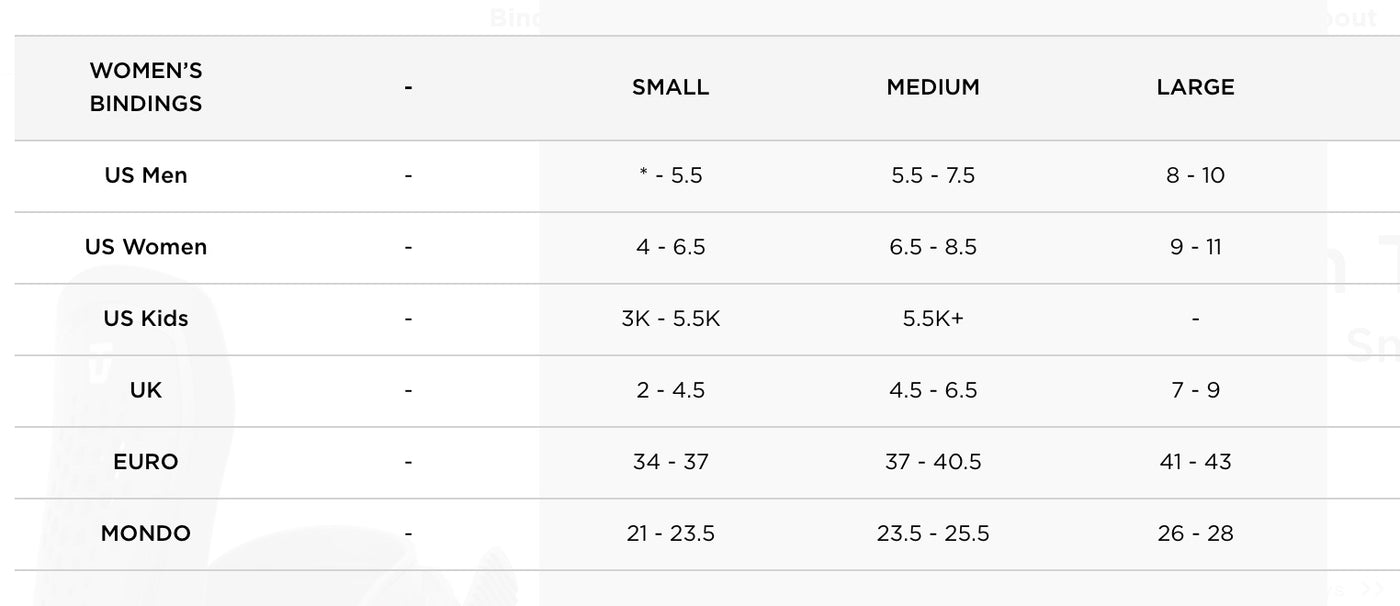The image size is (1400, 606).
Task: Select the 3K - 5.5K kids size cell
Action: (670, 319)
